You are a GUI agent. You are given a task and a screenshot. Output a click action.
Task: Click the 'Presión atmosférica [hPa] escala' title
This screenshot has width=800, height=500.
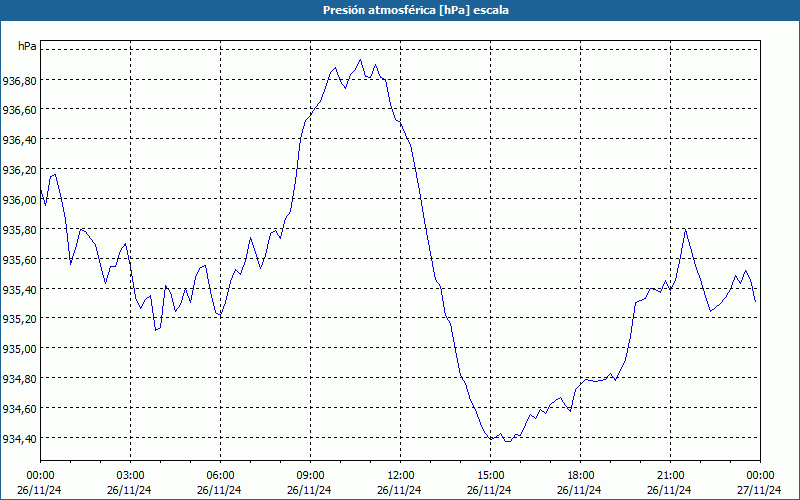coord(416,10)
